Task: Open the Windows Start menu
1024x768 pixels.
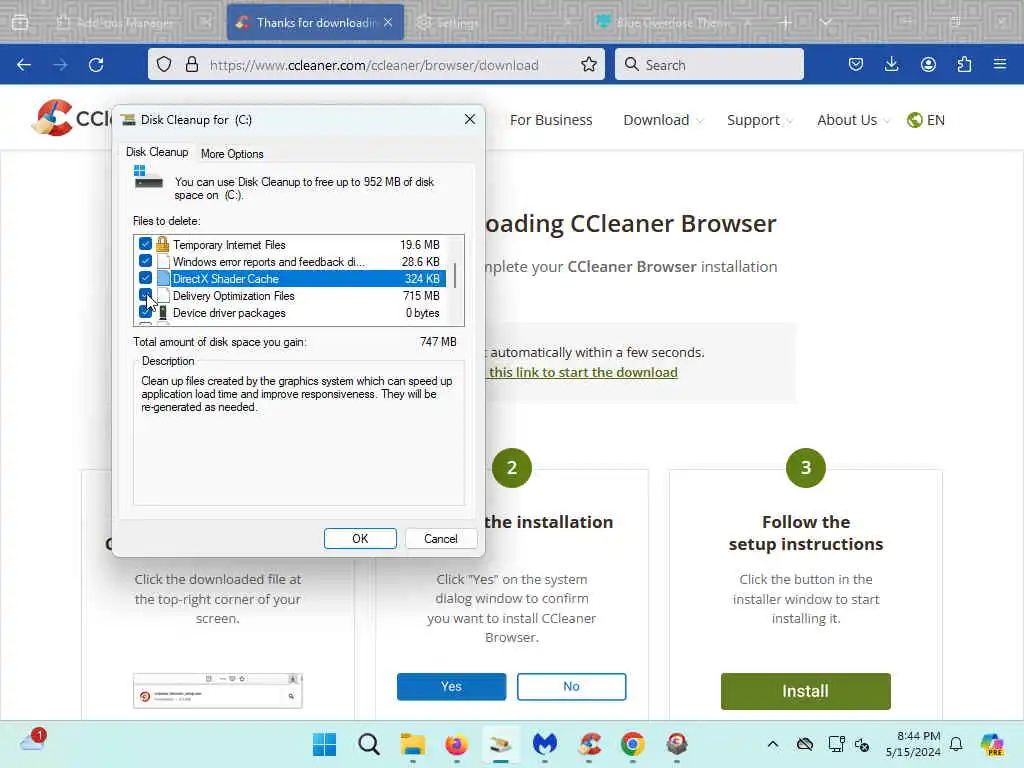Action: tap(325, 744)
